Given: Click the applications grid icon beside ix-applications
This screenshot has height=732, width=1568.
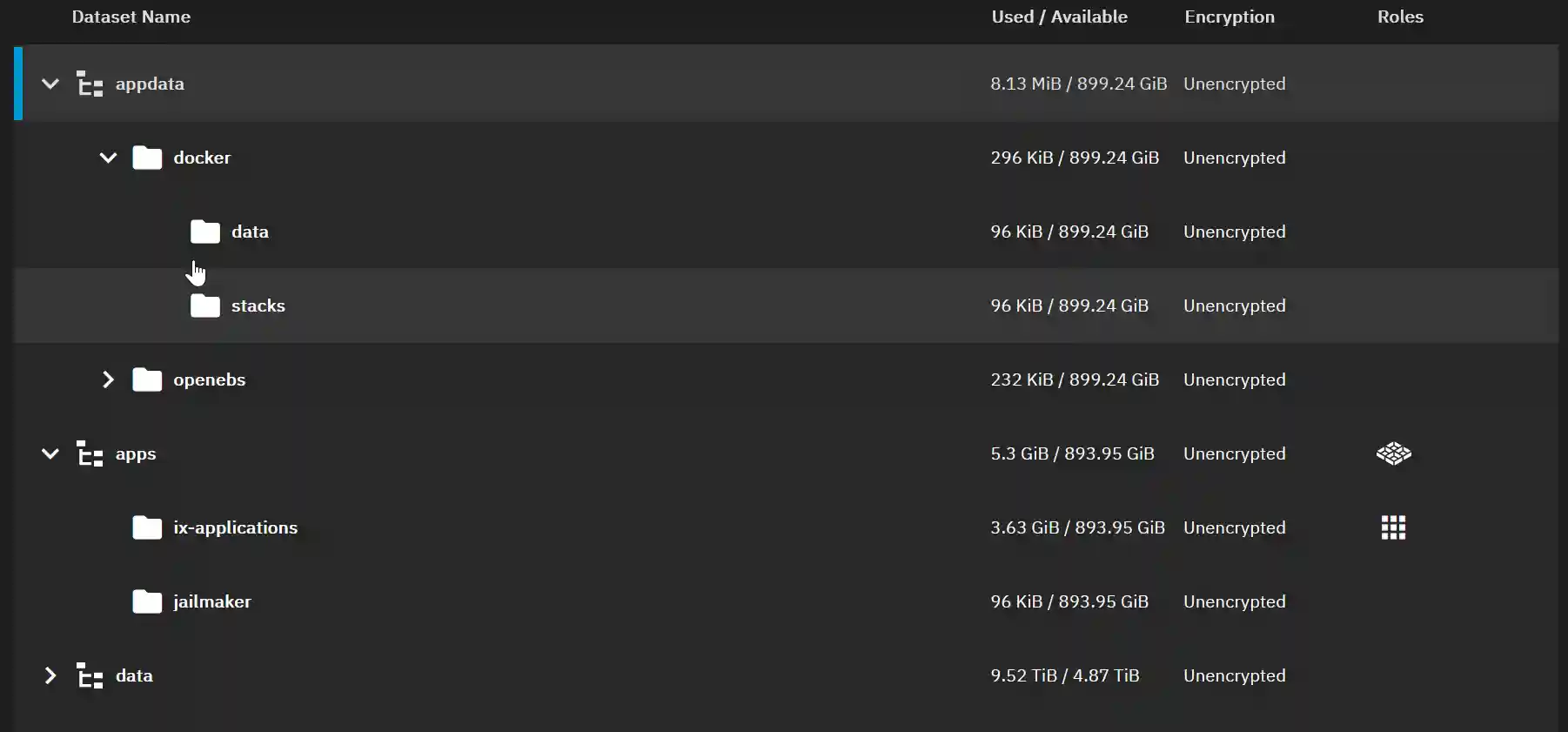Looking at the screenshot, I should tap(1393, 527).
